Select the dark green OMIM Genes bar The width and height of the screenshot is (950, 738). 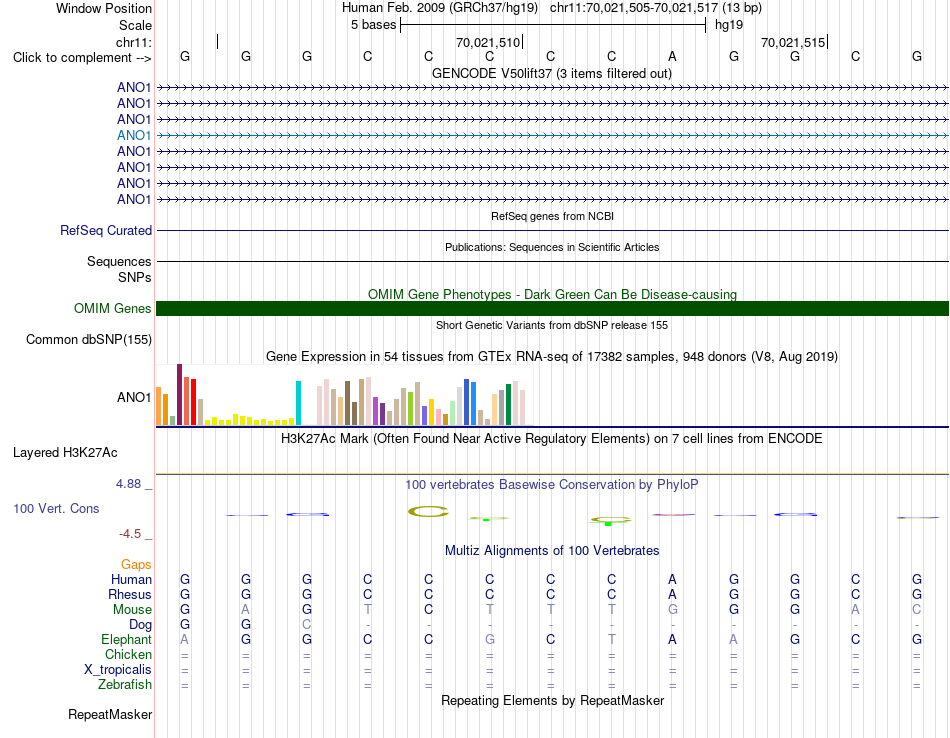tap(552, 308)
